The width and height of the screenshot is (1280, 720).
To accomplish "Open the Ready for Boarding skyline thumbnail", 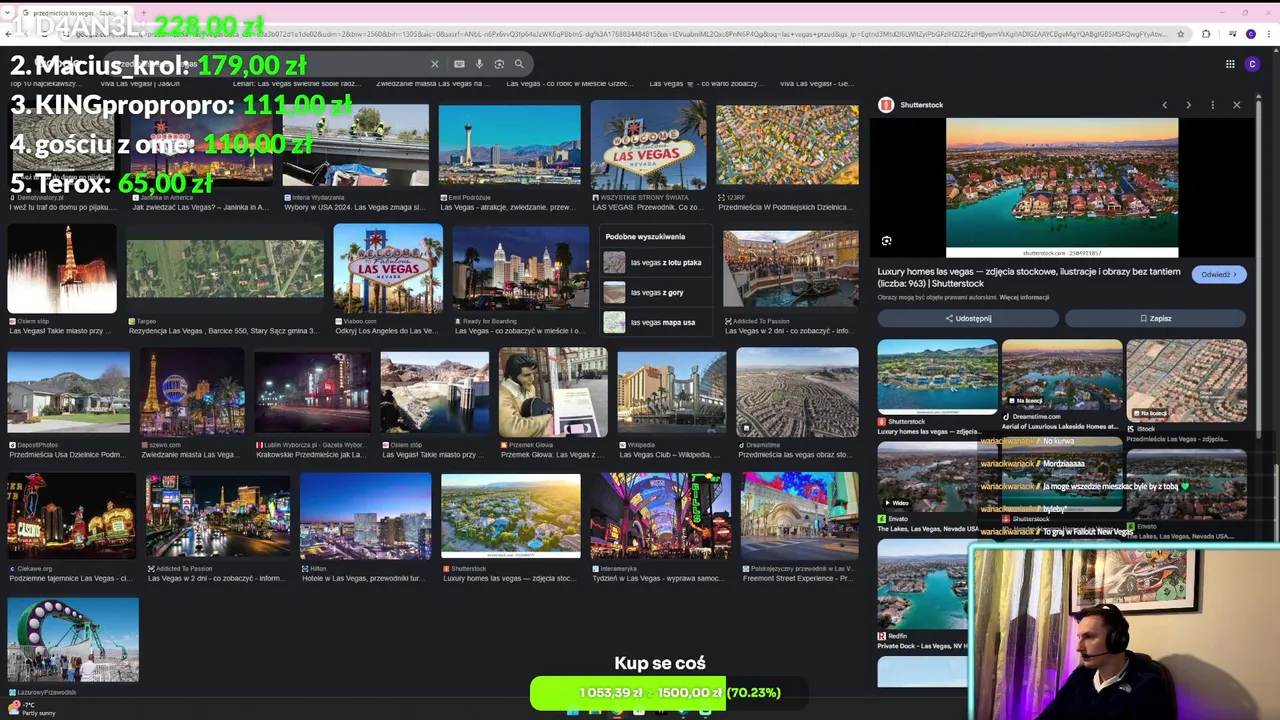I will pos(521,269).
